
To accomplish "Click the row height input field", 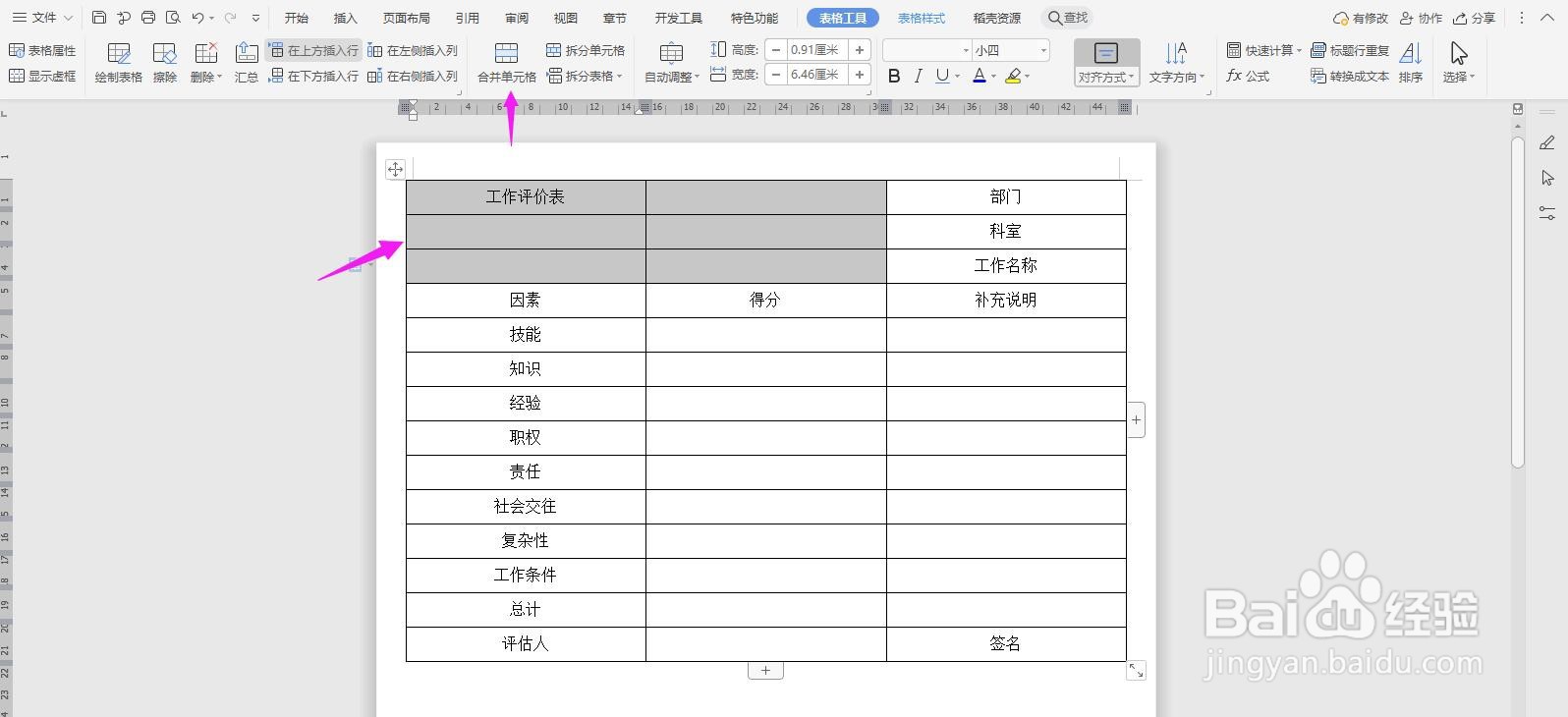I will (817, 50).
